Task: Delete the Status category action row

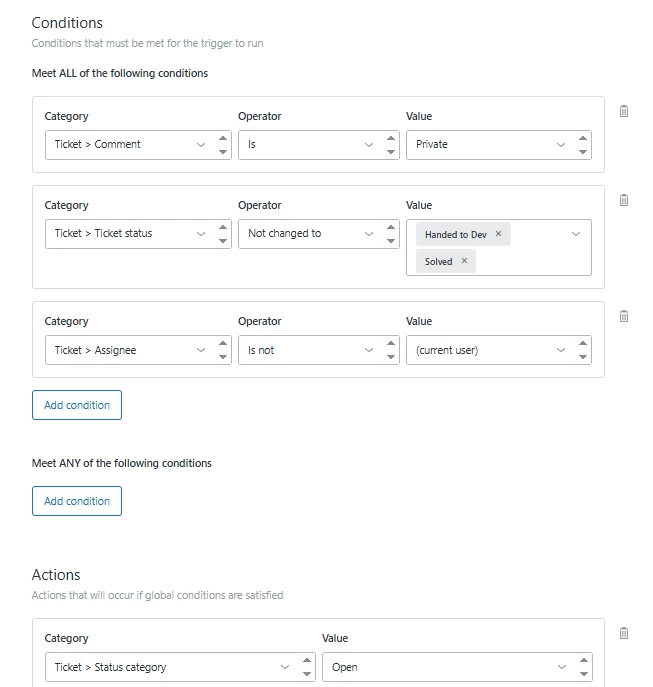Action: pyautogui.click(x=624, y=633)
